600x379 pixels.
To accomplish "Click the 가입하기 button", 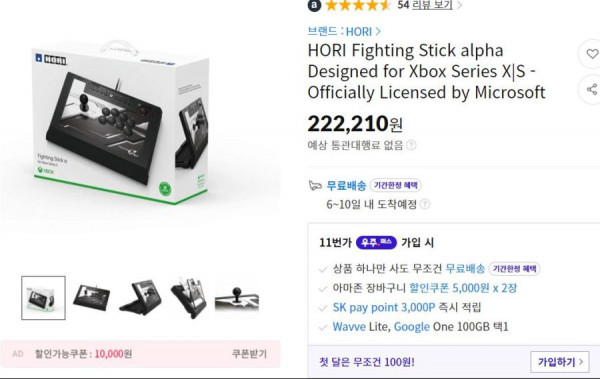I will (560, 362).
